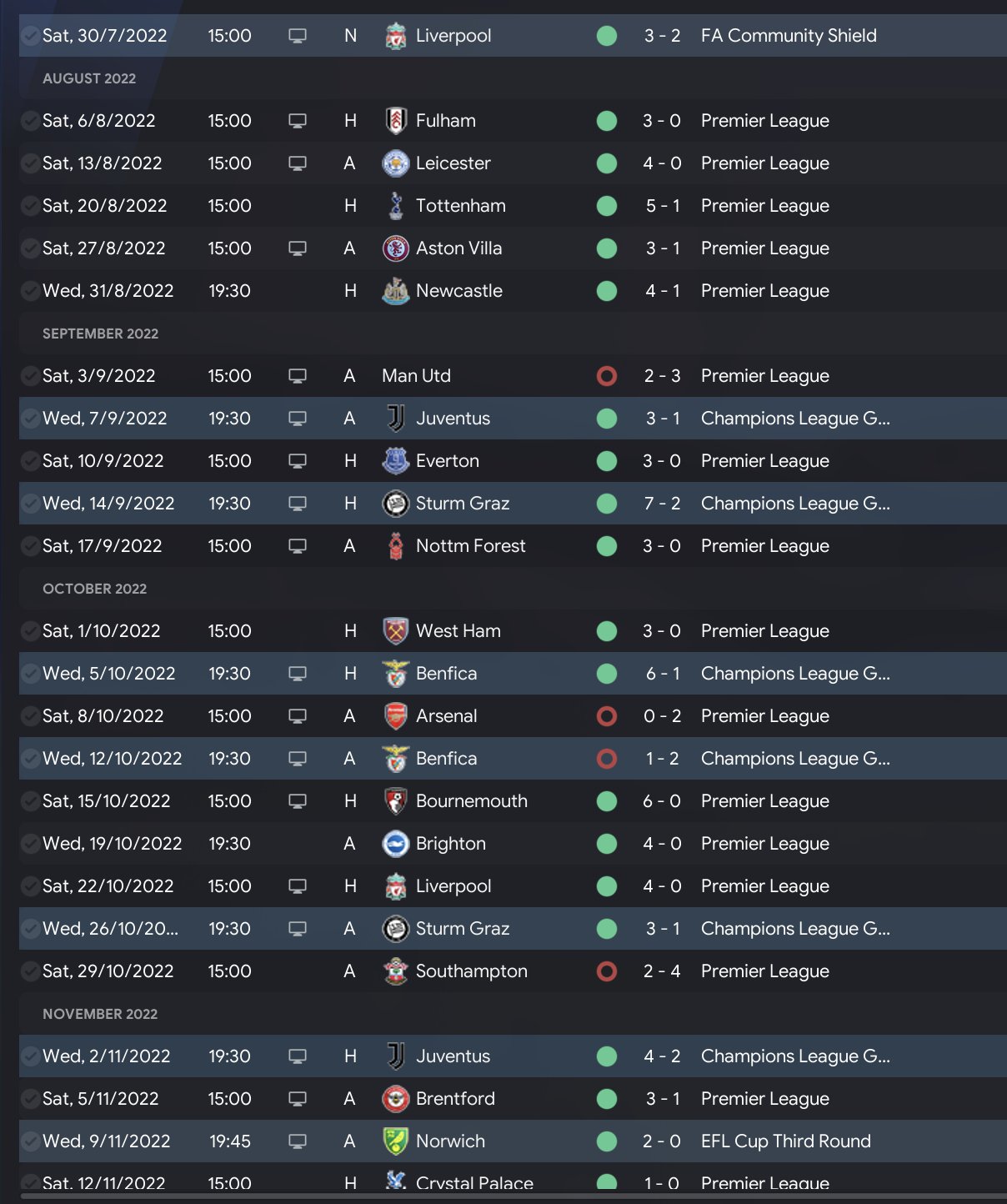
Task: Open the 7 - 2 result against Sturm Graz
Action: tap(662, 504)
